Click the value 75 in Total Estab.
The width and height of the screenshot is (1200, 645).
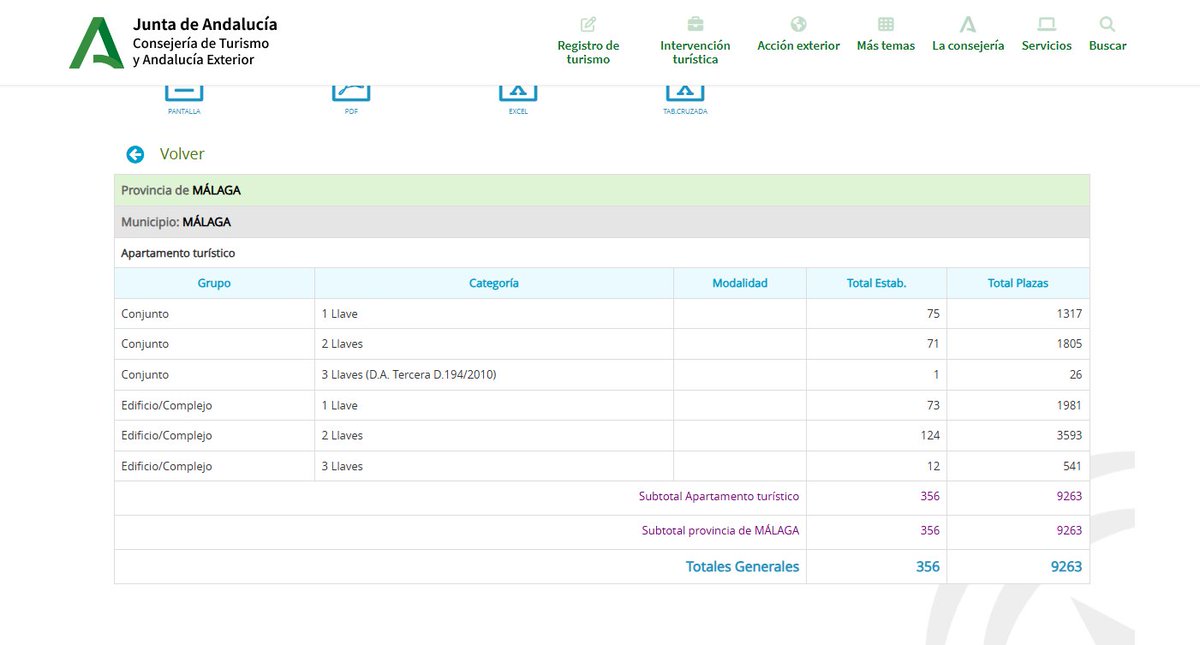click(x=933, y=314)
